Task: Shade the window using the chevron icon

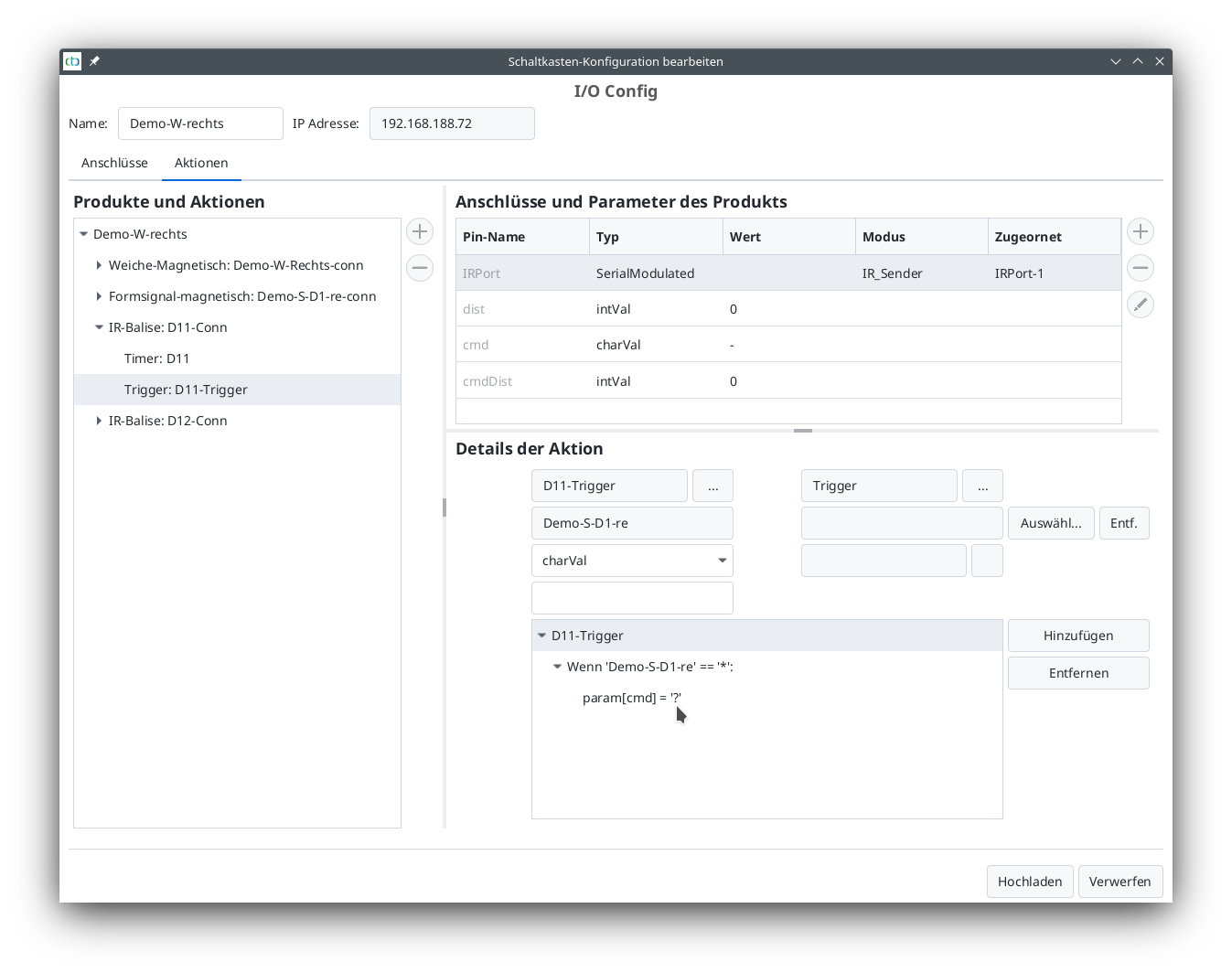Action: click(x=1137, y=61)
